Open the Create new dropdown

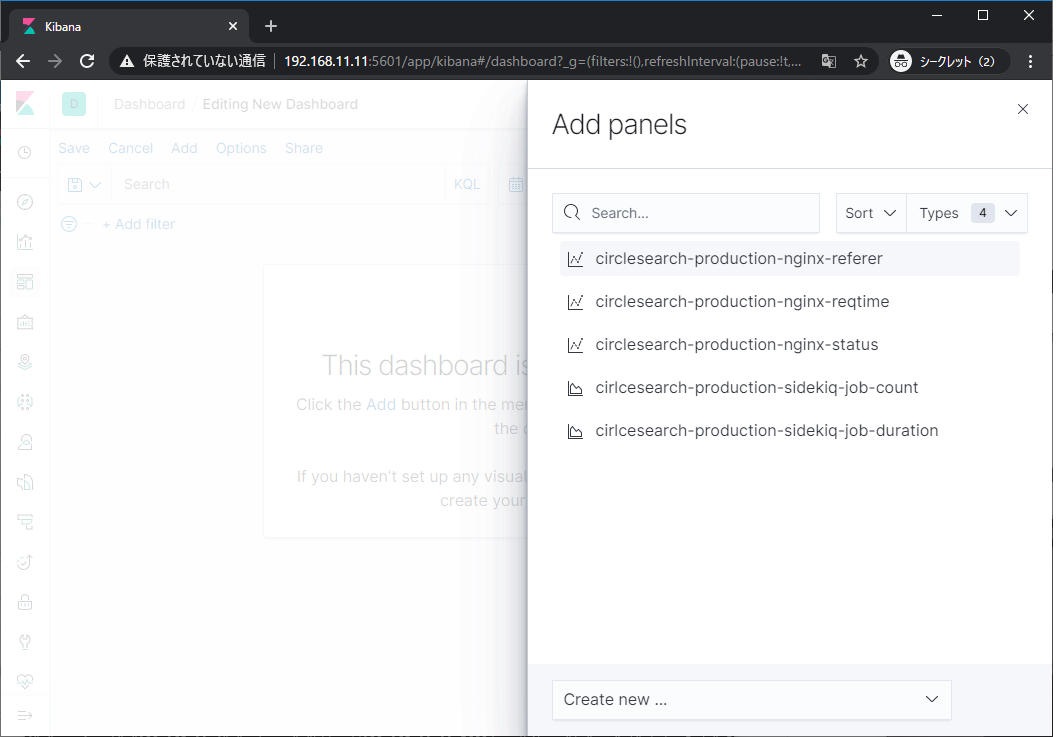(751, 700)
